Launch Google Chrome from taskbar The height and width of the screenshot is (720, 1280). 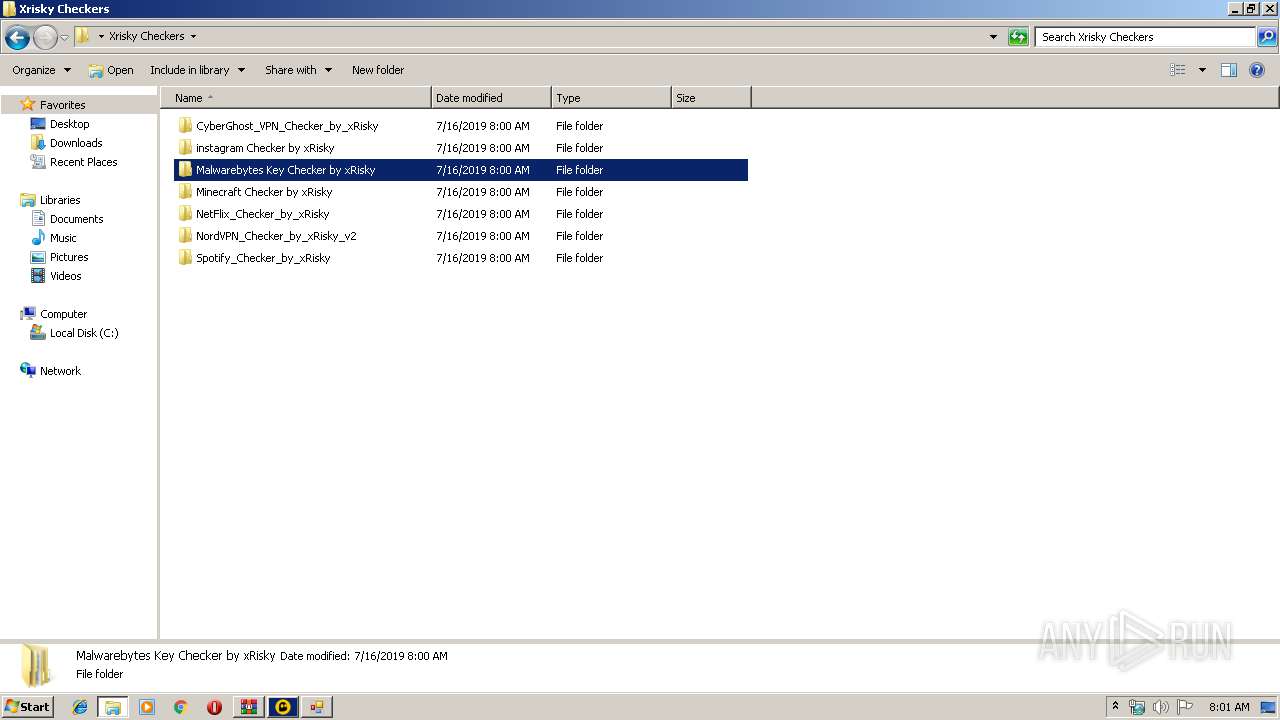click(181, 707)
